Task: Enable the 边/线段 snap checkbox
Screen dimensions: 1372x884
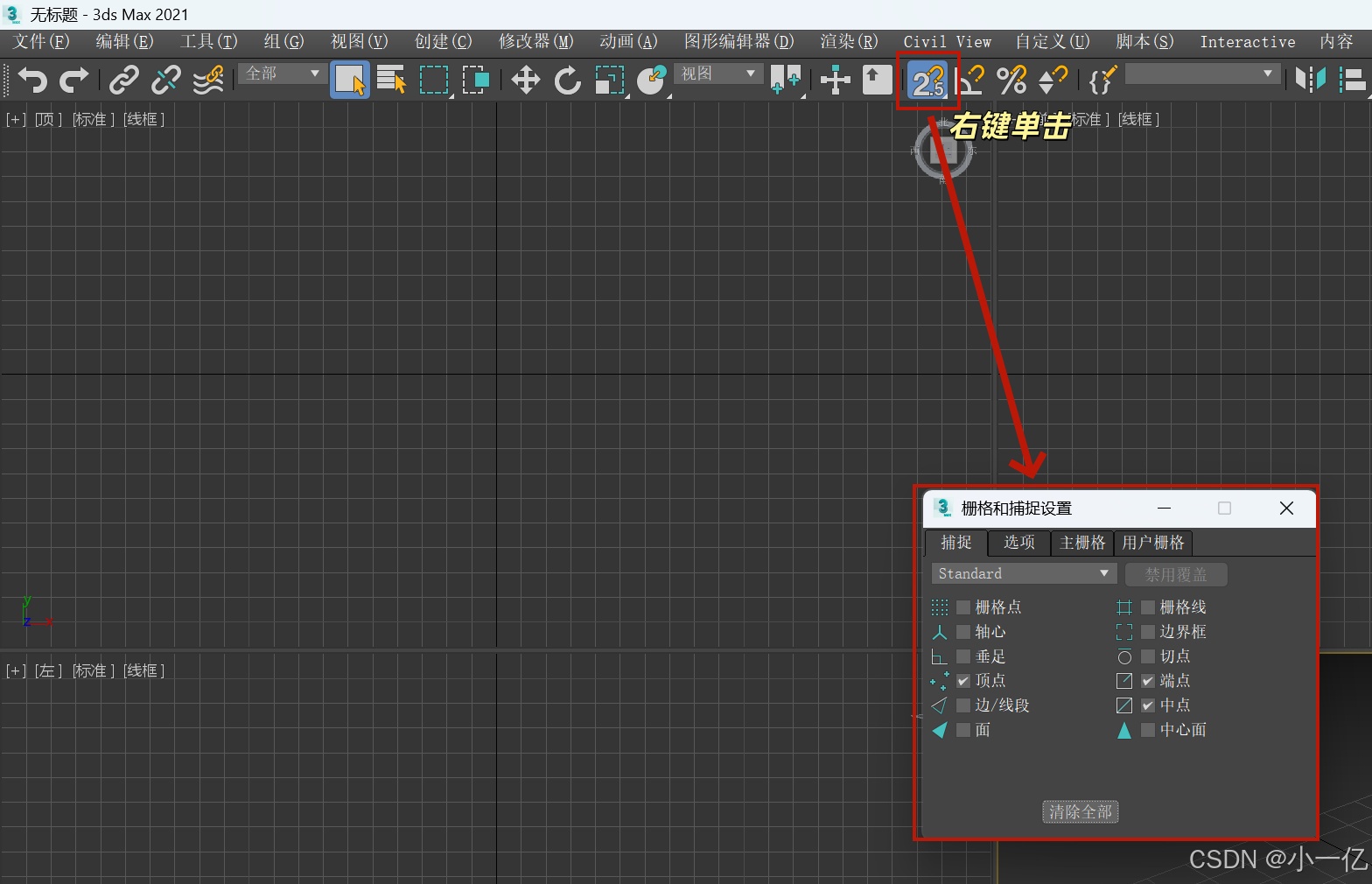Action: 963,705
